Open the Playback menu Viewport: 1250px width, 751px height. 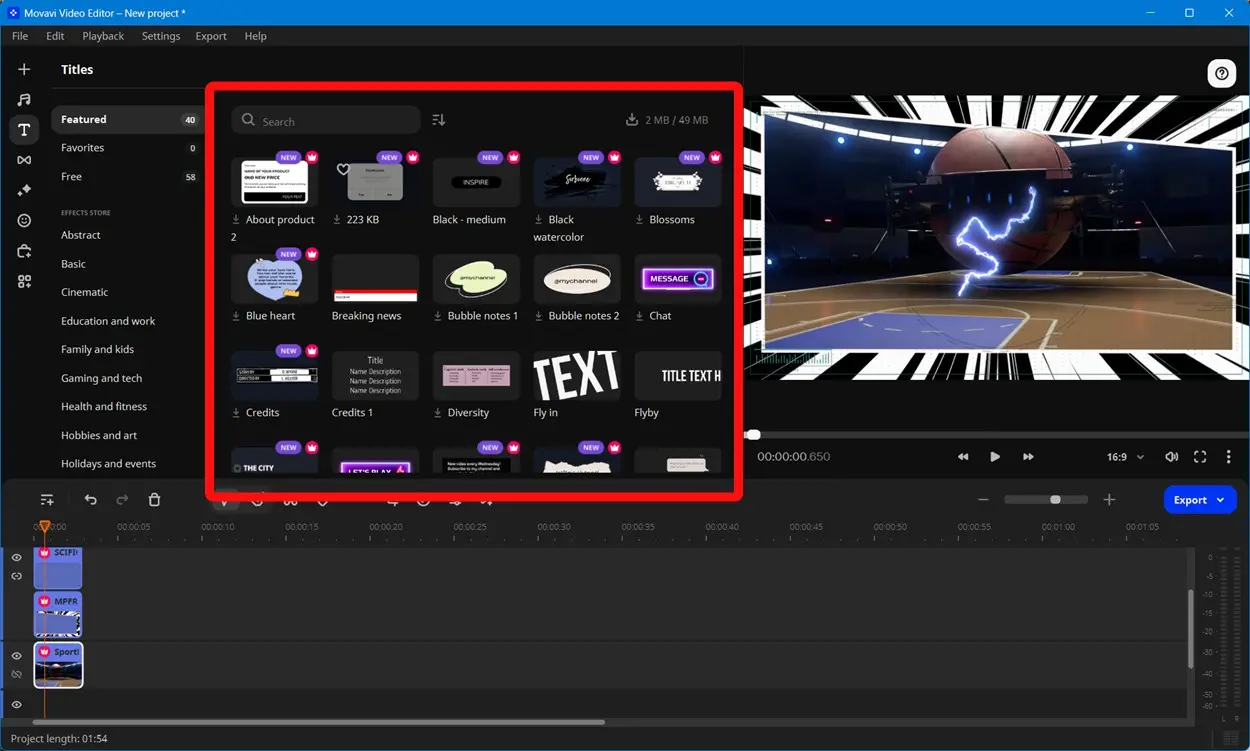(x=103, y=36)
